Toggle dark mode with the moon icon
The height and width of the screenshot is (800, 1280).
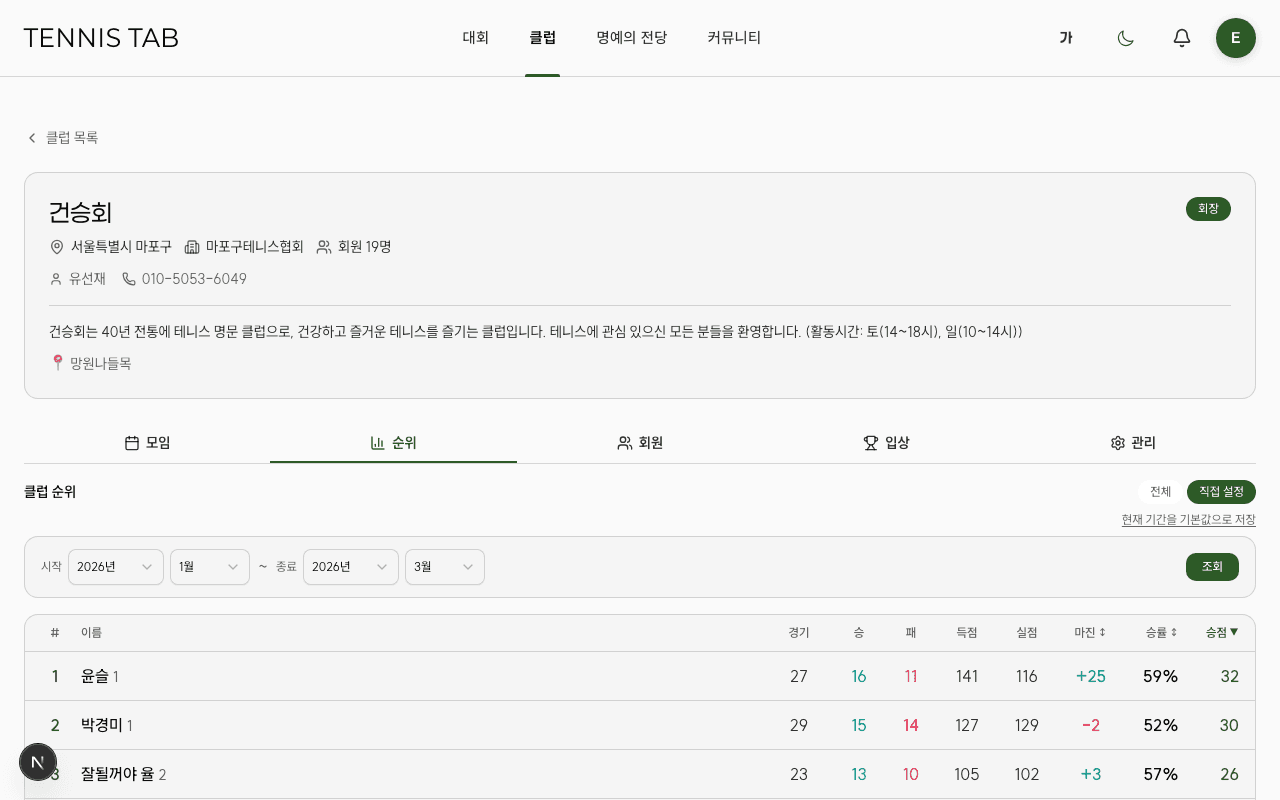(x=1125, y=38)
